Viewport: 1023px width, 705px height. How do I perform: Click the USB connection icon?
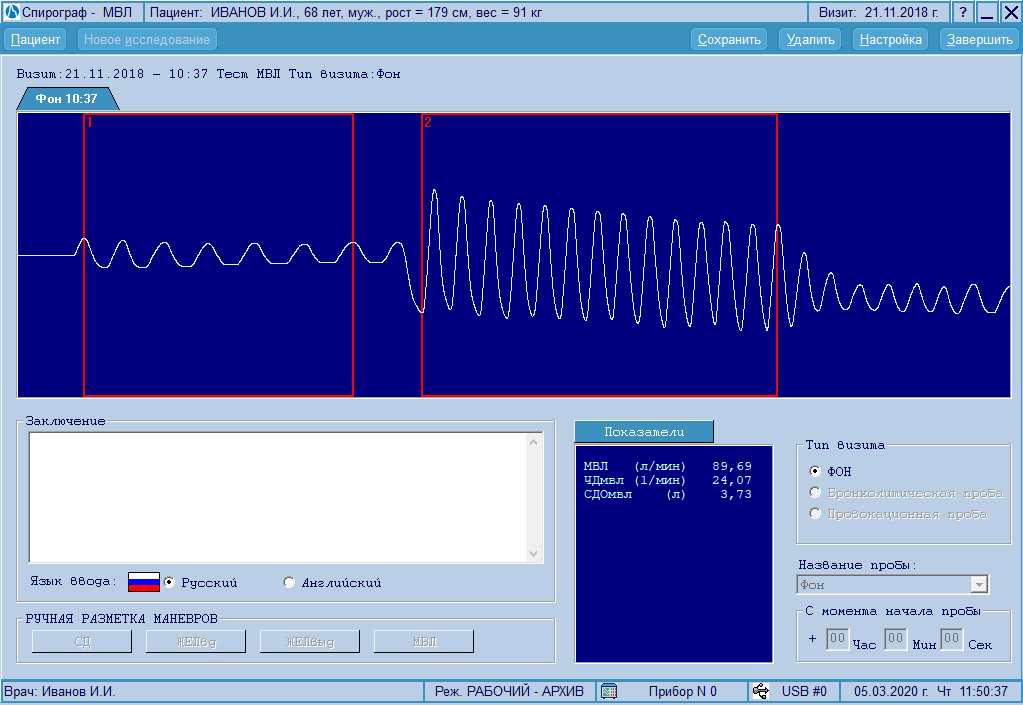click(x=761, y=691)
